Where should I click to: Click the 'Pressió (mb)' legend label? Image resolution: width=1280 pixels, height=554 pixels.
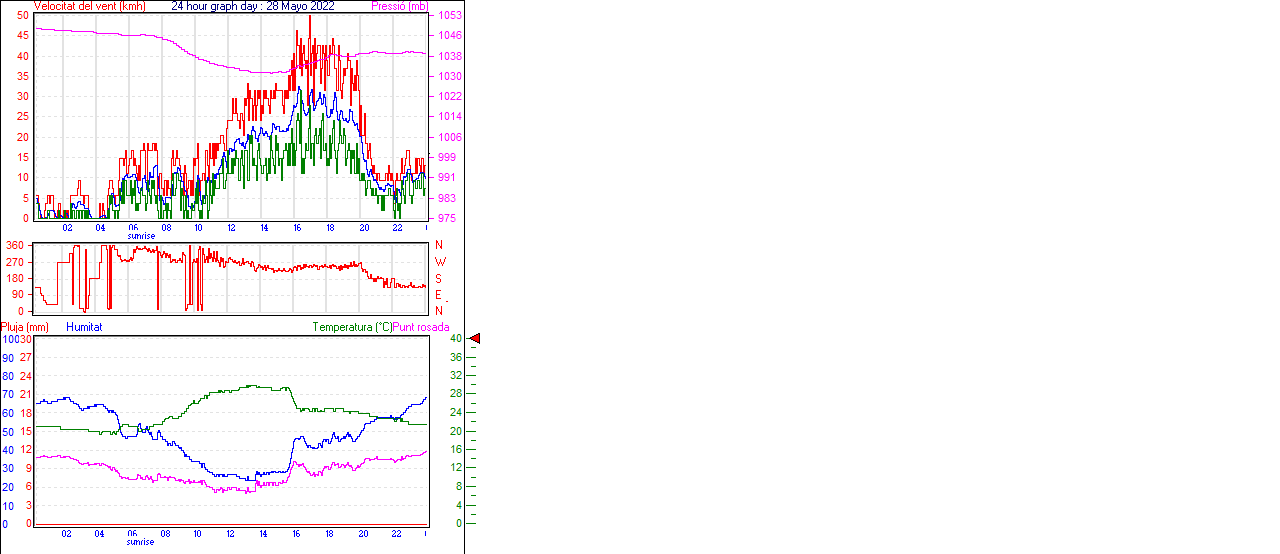pyautogui.click(x=399, y=6)
